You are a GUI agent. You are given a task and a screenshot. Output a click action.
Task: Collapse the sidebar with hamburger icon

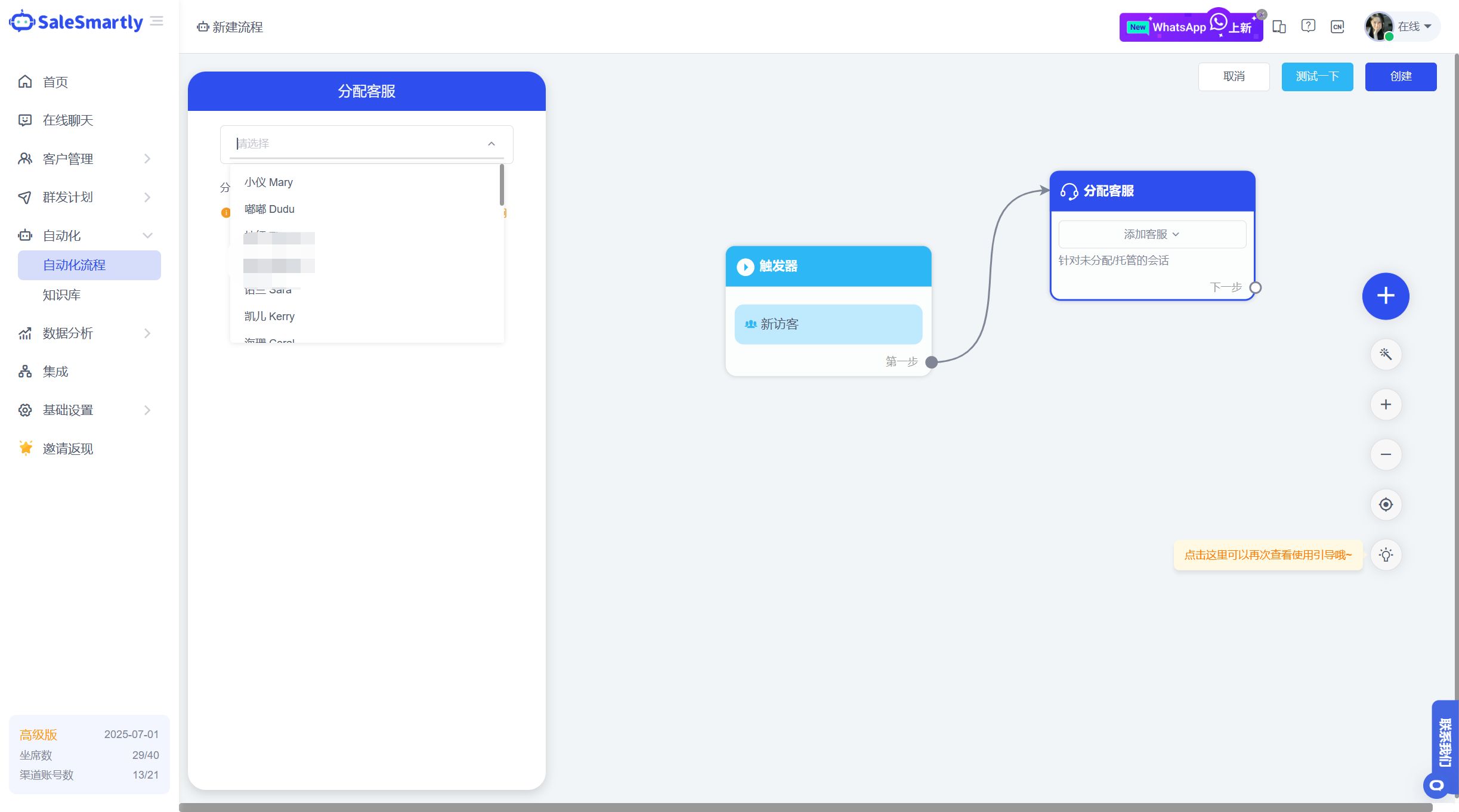(x=157, y=21)
